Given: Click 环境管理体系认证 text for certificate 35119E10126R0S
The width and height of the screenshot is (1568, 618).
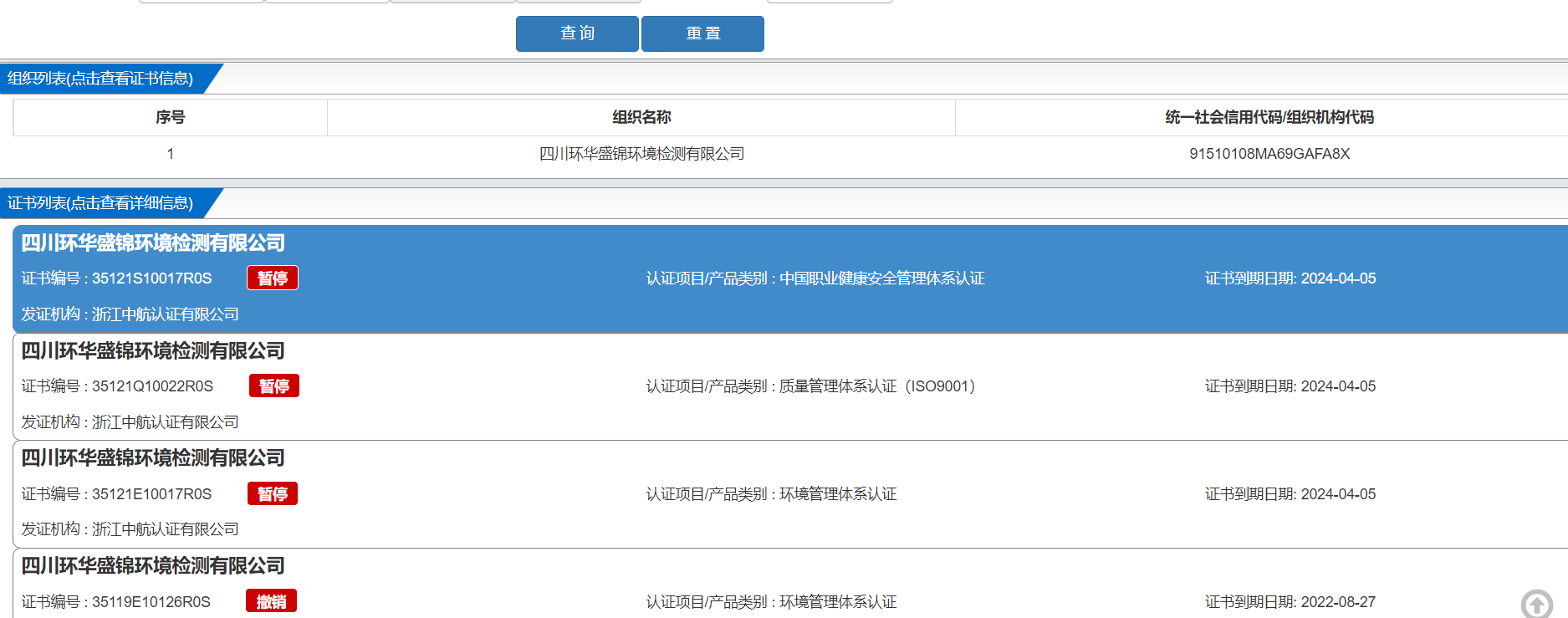Looking at the screenshot, I should coord(838,602).
